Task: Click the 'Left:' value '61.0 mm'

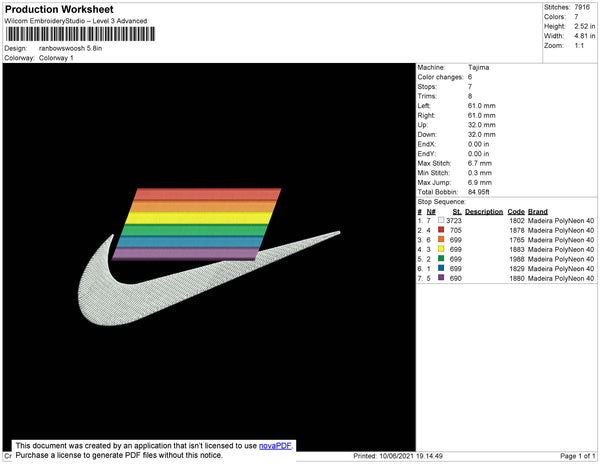Action: [481, 106]
